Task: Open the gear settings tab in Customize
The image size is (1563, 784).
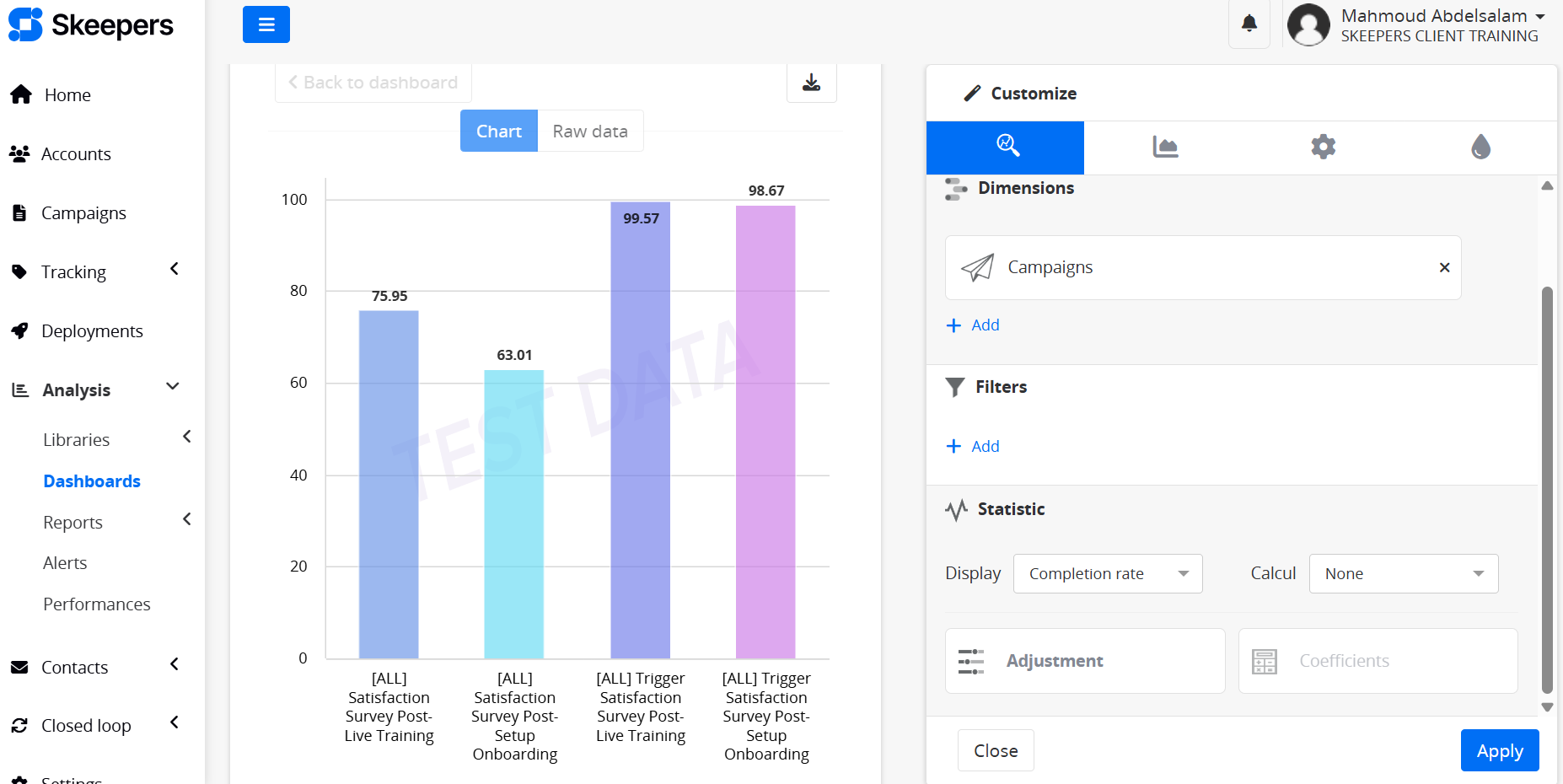Action: pyautogui.click(x=1322, y=147)
